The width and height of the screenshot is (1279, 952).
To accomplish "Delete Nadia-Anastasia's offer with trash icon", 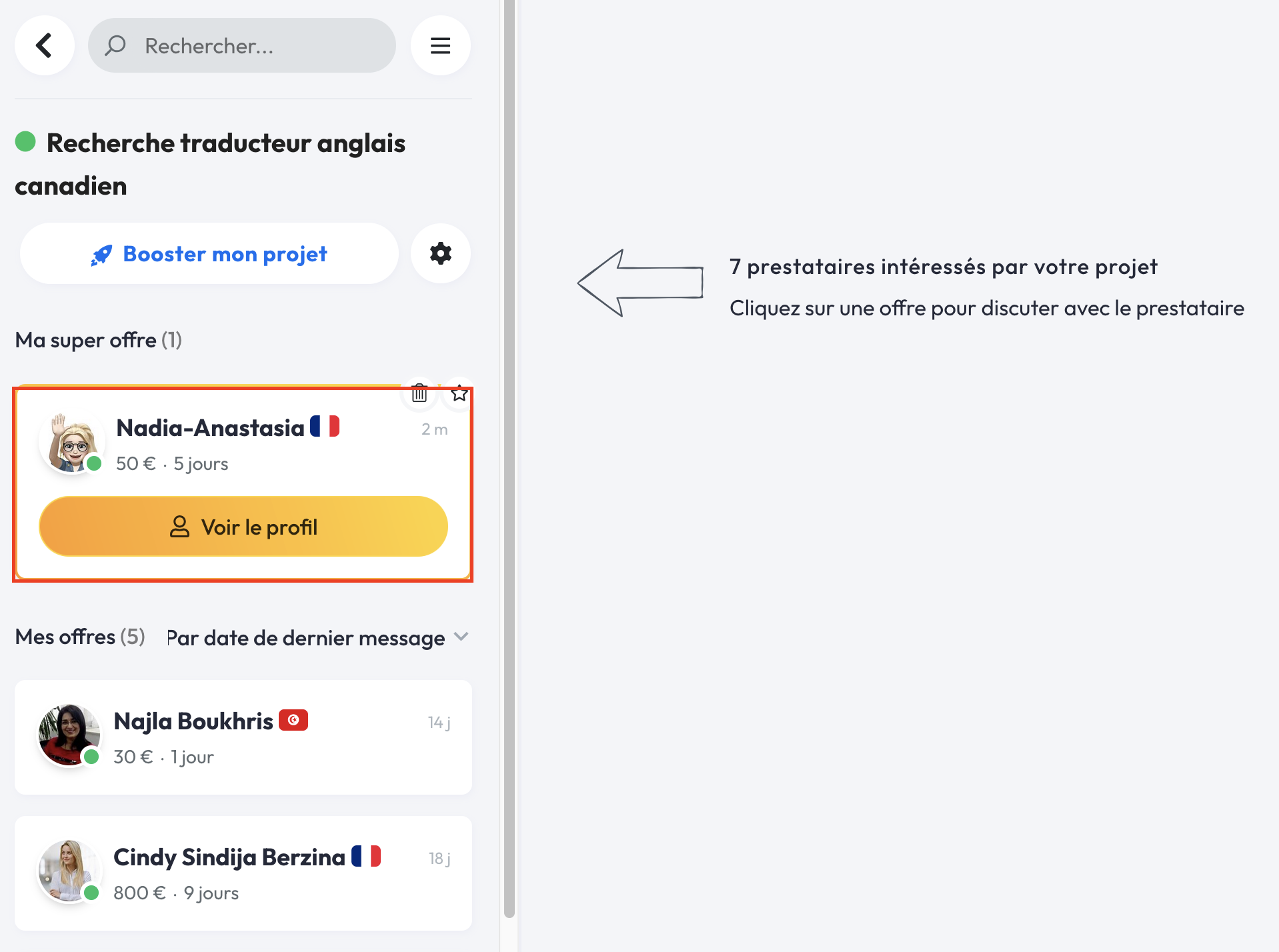I will tap(419, 394).
